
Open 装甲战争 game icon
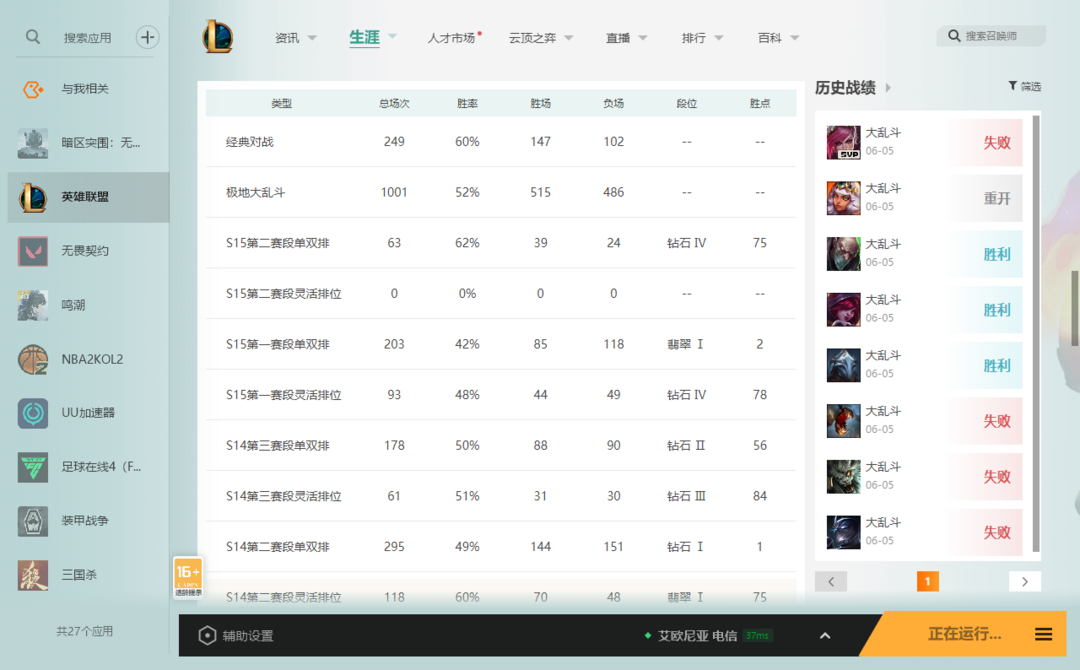coord(33,521)
